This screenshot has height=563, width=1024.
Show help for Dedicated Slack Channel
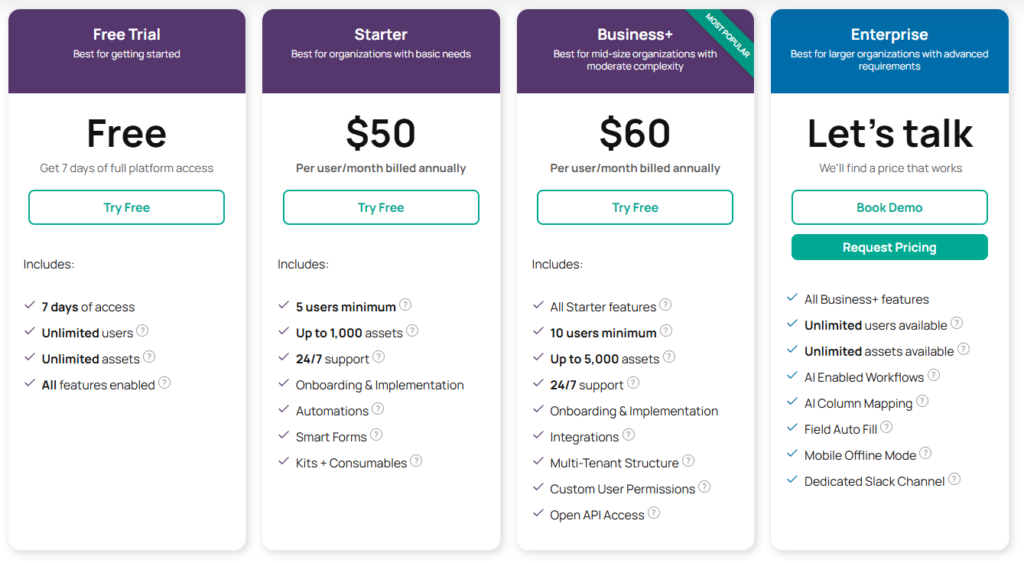pos(955,480)
